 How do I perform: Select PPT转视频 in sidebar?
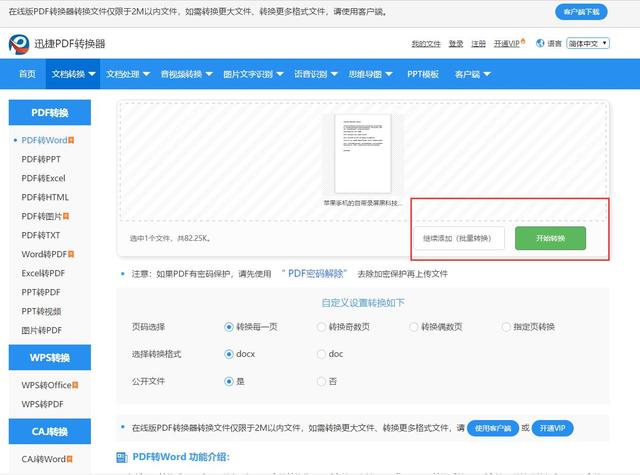(x=41, y=311)
